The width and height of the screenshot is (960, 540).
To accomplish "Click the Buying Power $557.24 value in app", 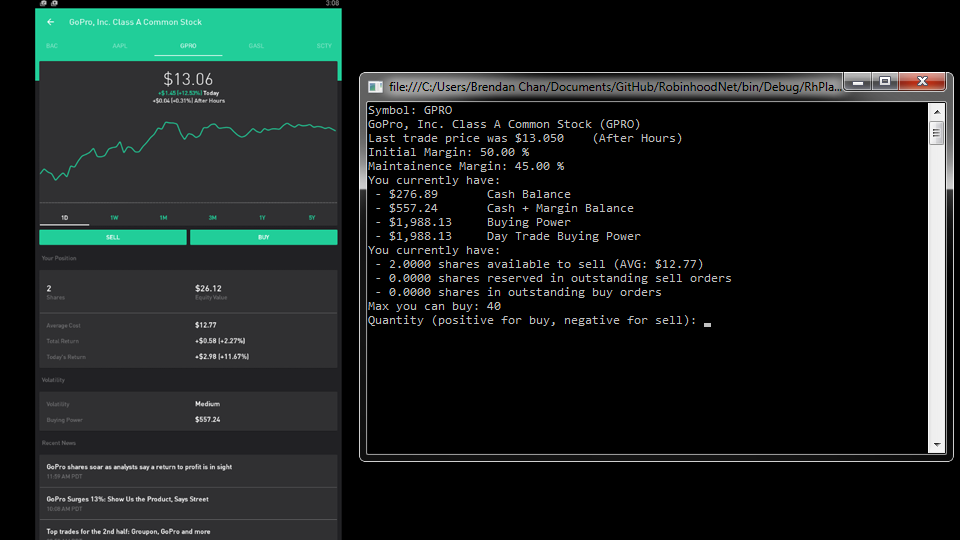I will pos(208,419).
